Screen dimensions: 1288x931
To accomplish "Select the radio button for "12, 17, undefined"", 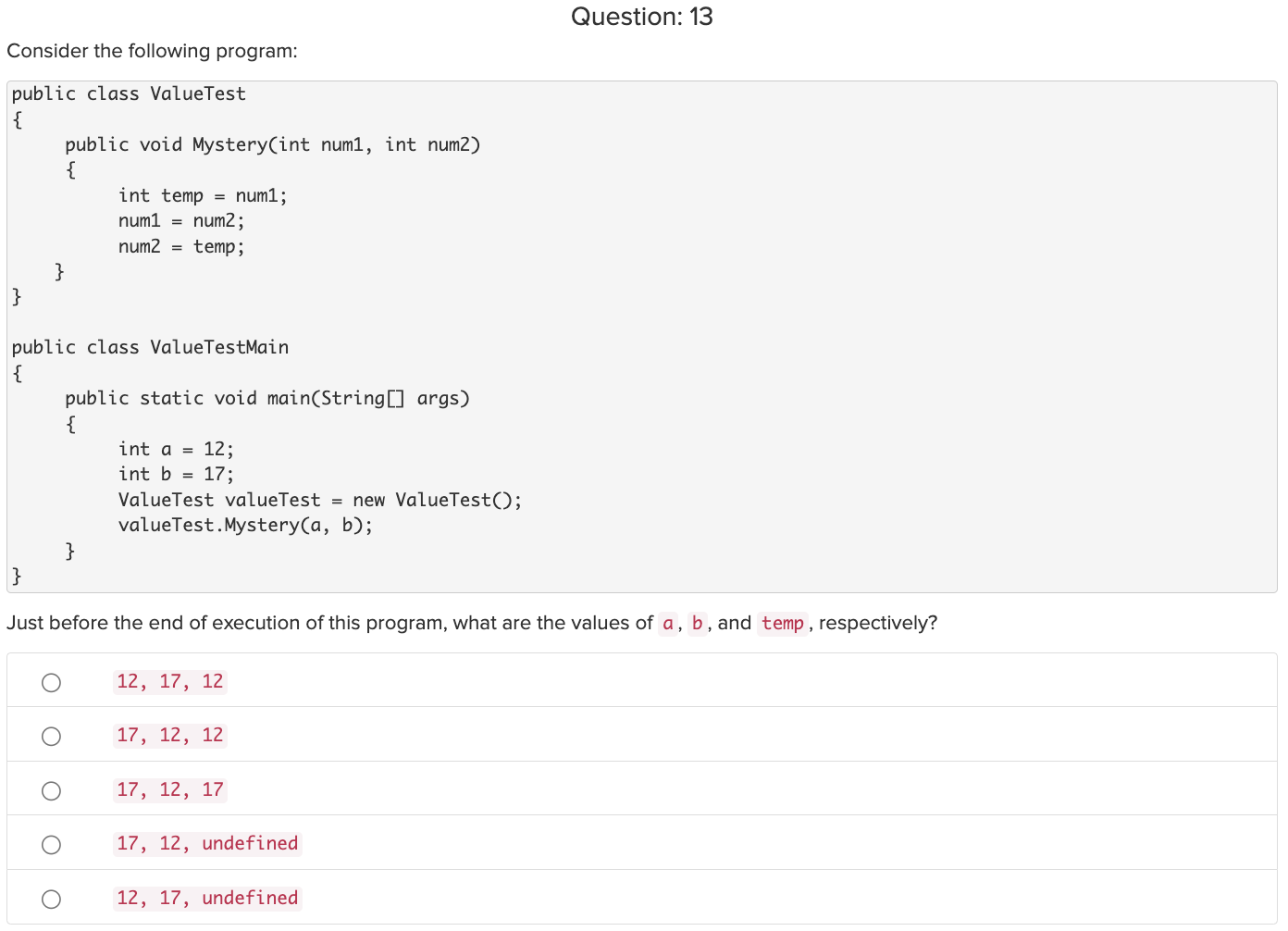I will click(51, 898).
